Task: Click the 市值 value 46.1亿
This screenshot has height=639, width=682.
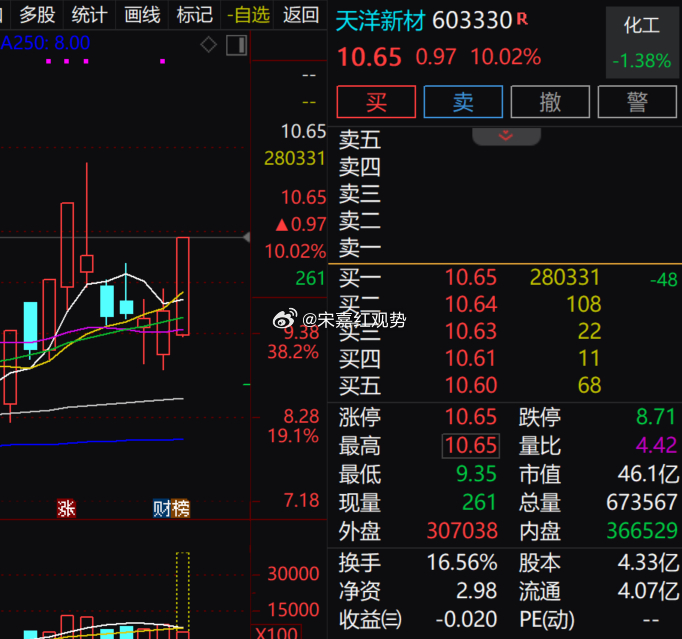Action: point(648,474)
